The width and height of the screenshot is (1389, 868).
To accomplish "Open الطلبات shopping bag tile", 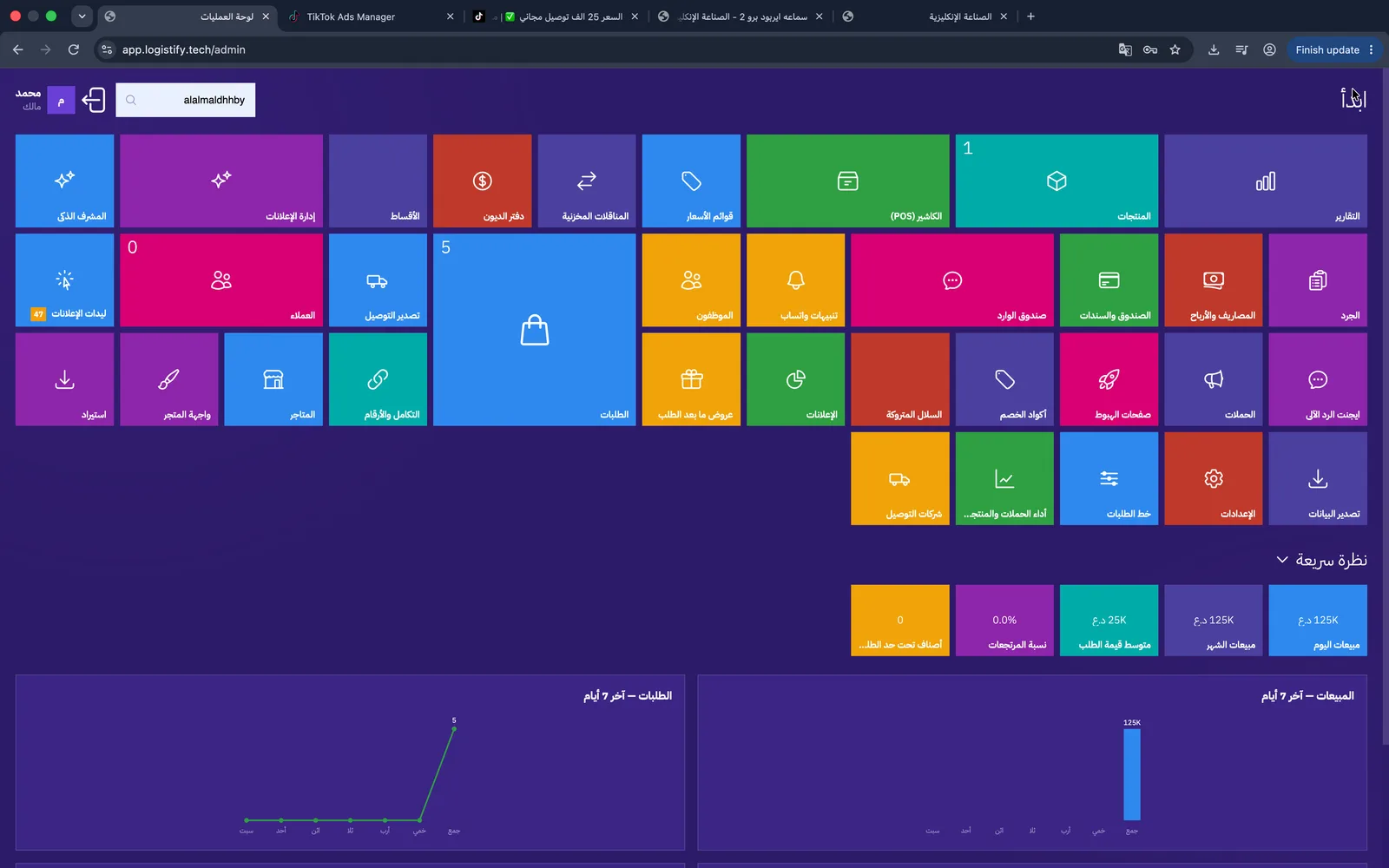I will pos(535,330).
